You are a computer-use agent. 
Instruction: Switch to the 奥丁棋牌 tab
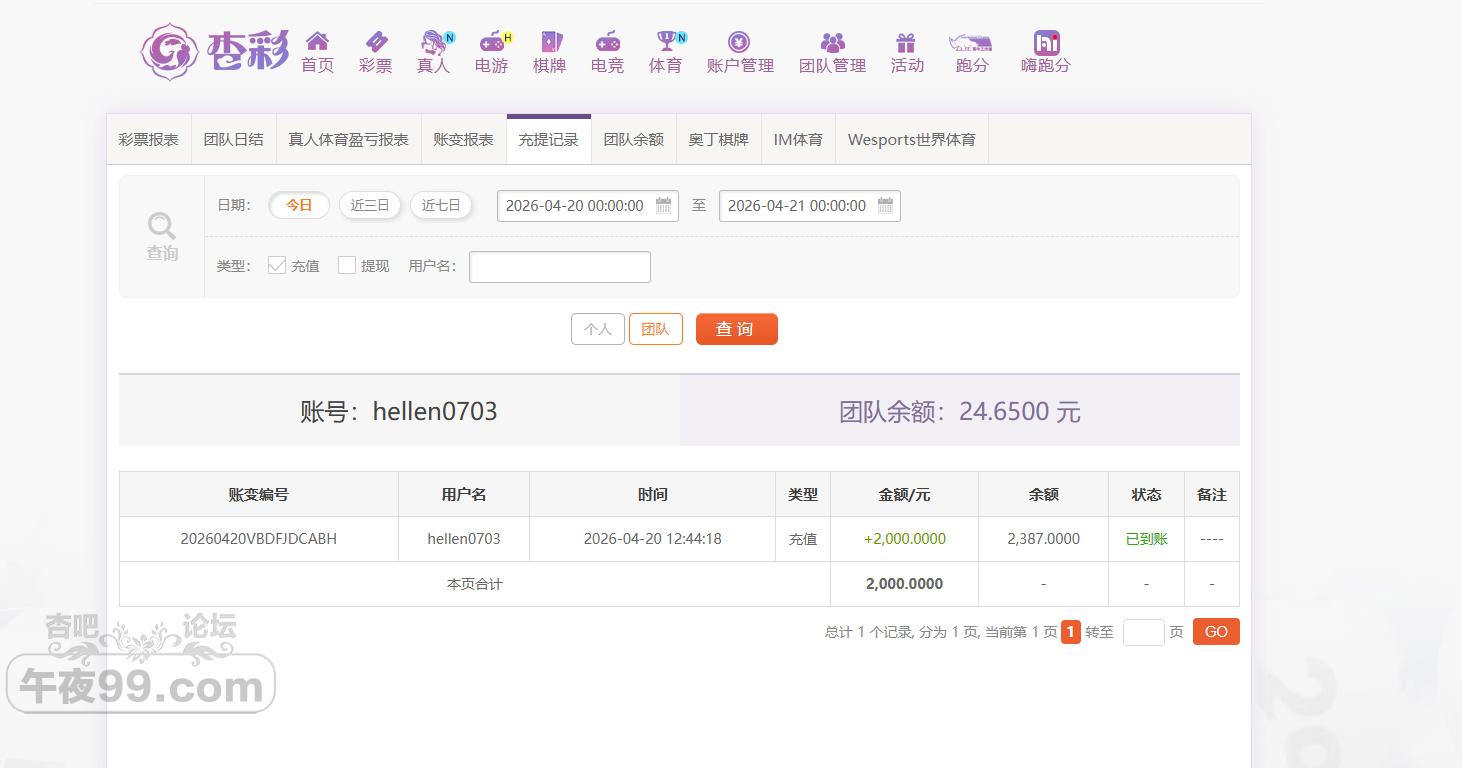tap(719, 140)
